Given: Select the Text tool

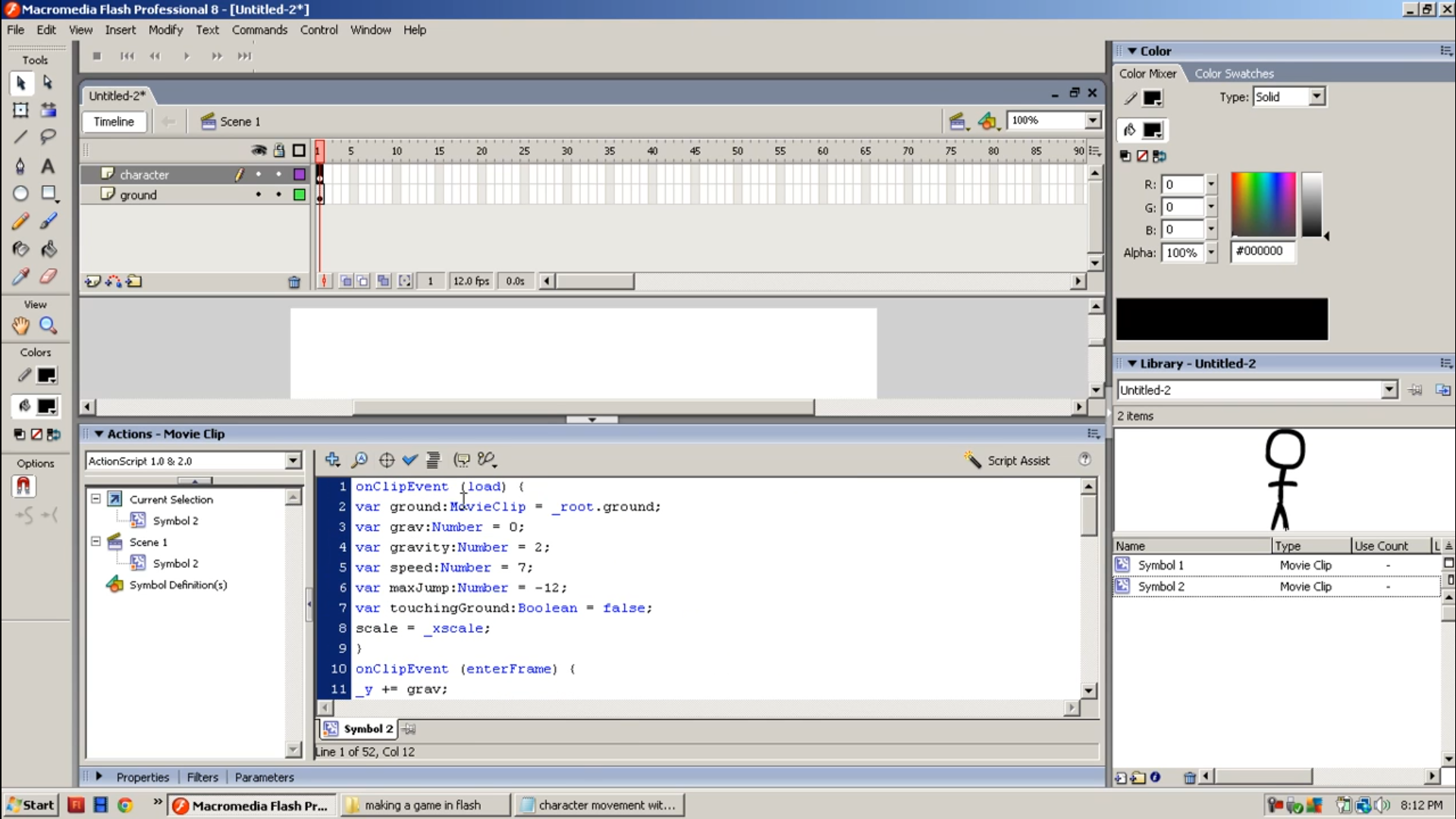Looking at the screenshot, I should (x=48, y=166).
